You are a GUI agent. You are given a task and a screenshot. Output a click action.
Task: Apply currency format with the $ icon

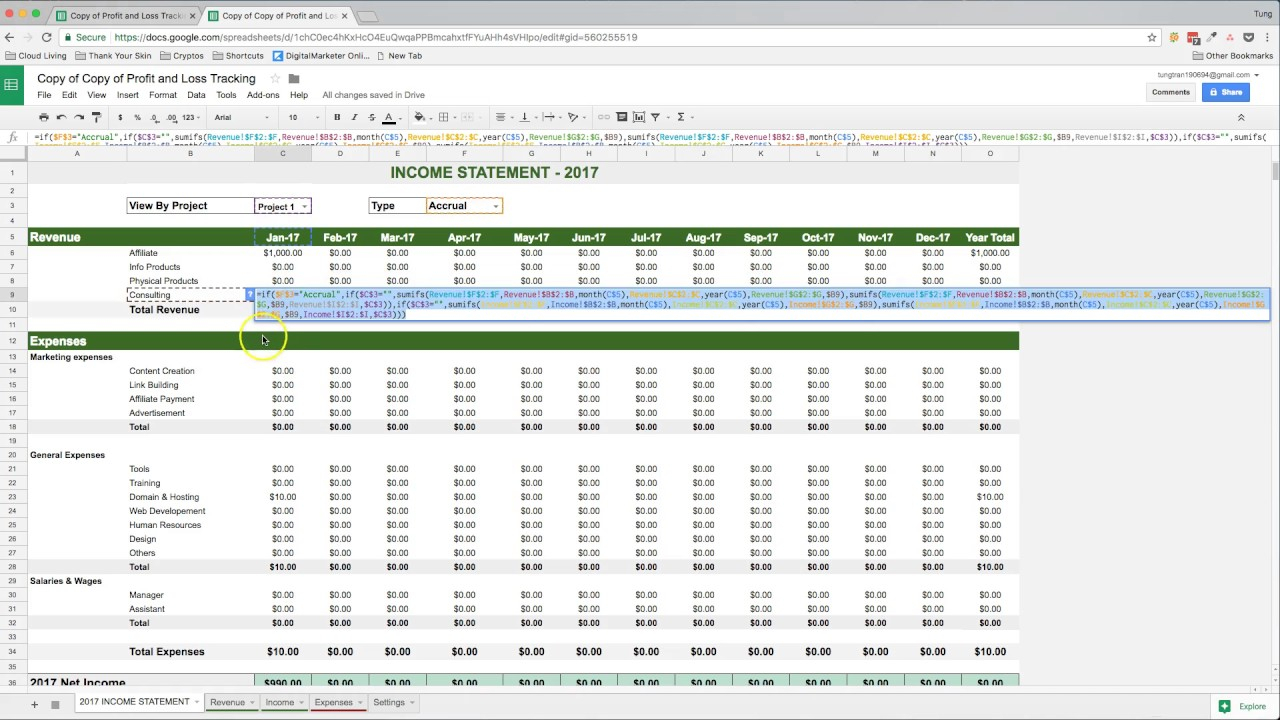(119, 117)
